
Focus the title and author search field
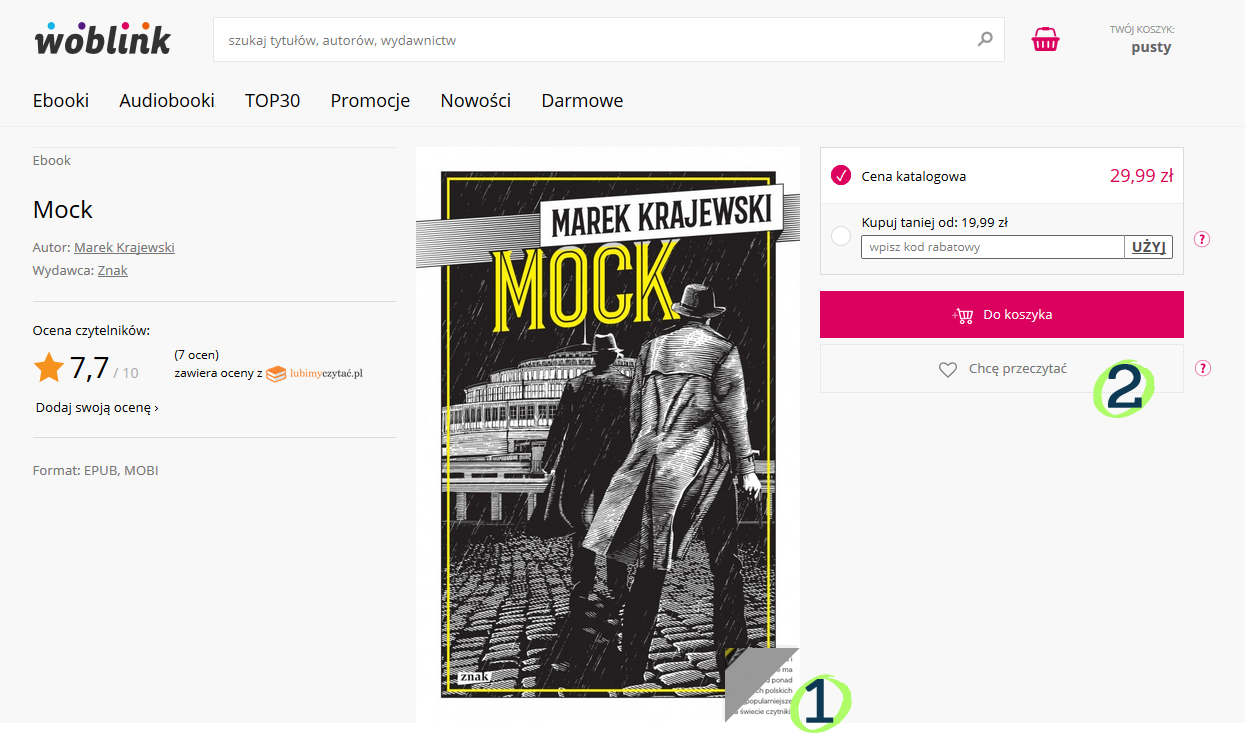coord(609,40)
